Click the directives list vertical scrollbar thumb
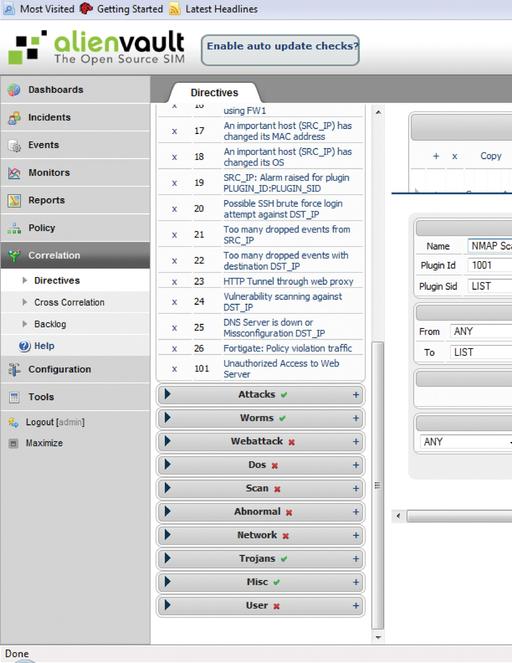The width and height of the screenshot is (512, 663). pos(378,485)
